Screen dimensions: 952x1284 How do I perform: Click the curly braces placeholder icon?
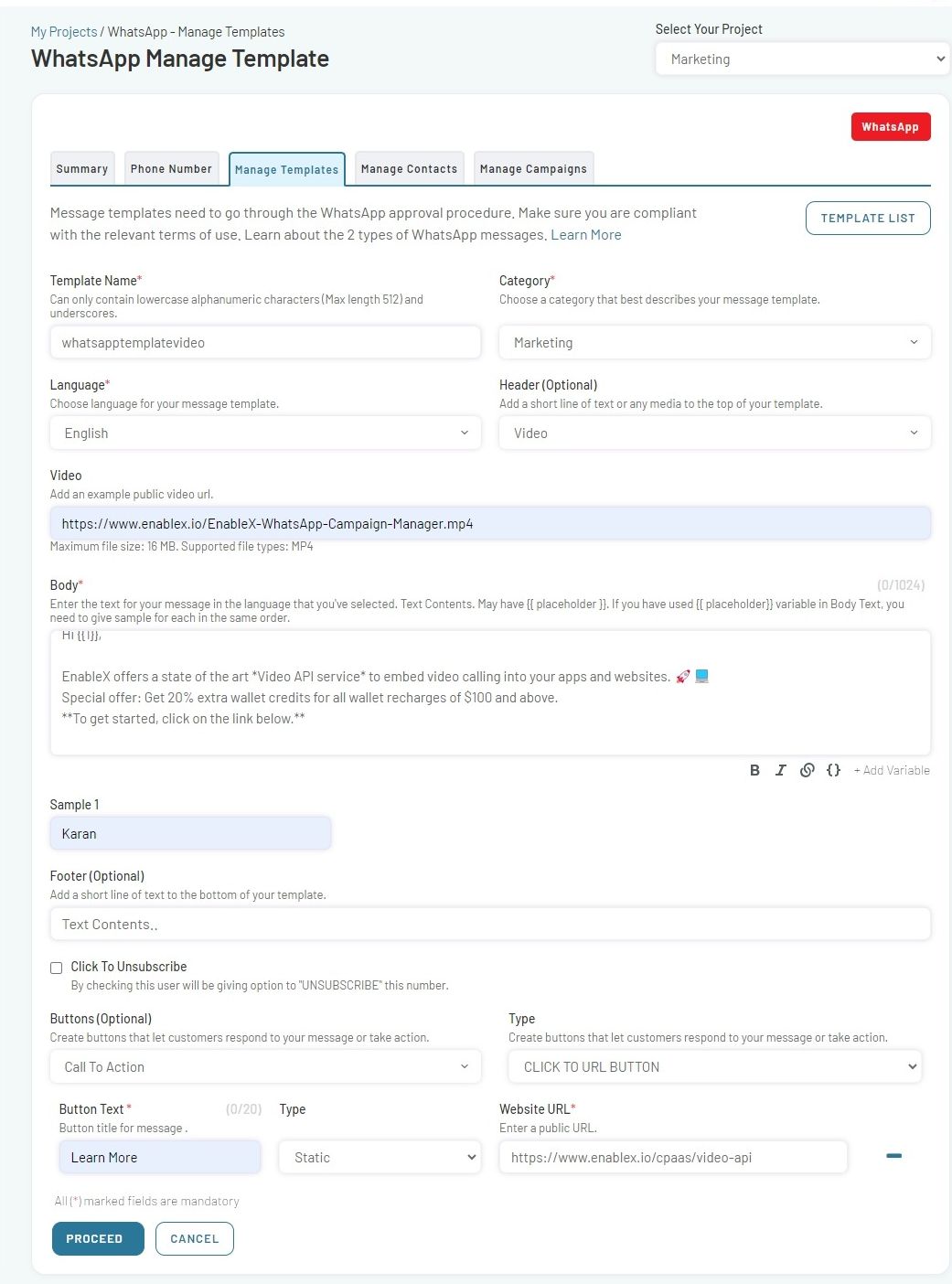coord(833,770)
